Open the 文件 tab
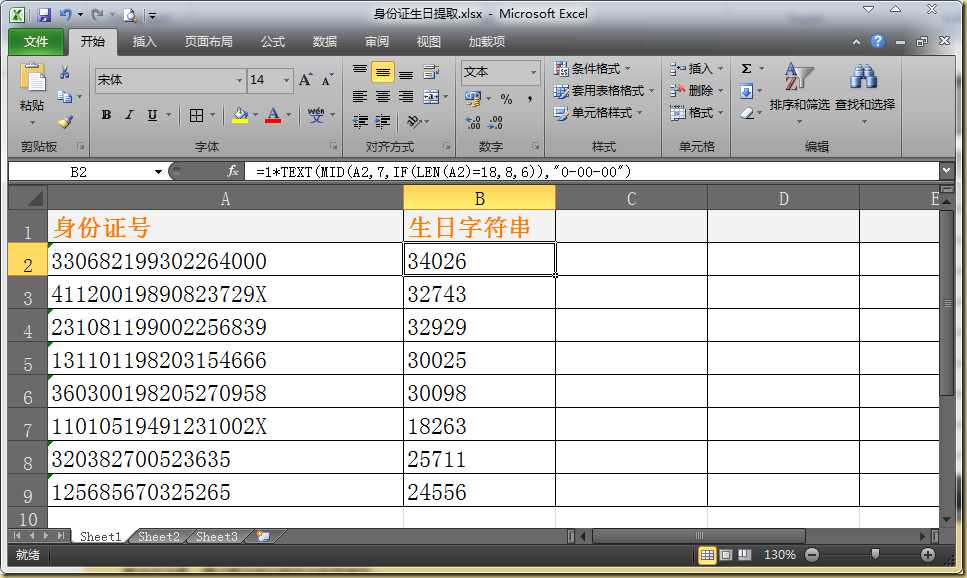Viewport: 967px width, 578px height. click(x=36, y=41)
